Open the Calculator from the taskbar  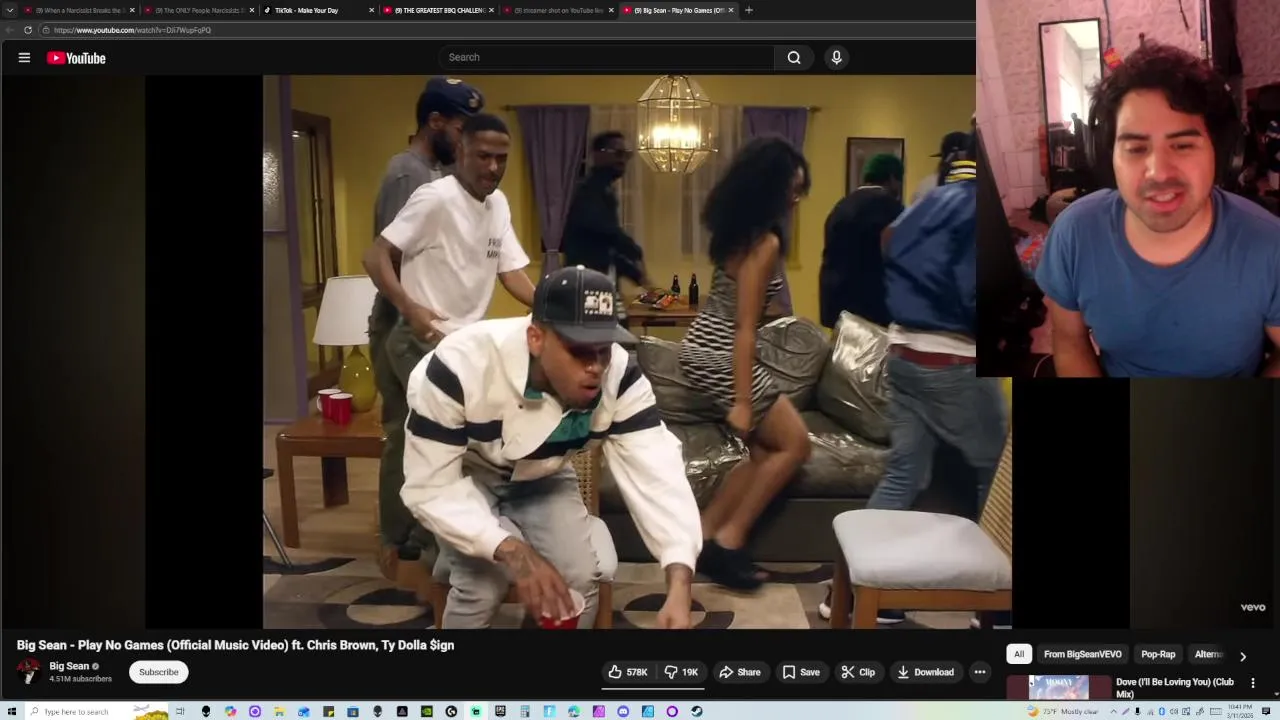525,711
